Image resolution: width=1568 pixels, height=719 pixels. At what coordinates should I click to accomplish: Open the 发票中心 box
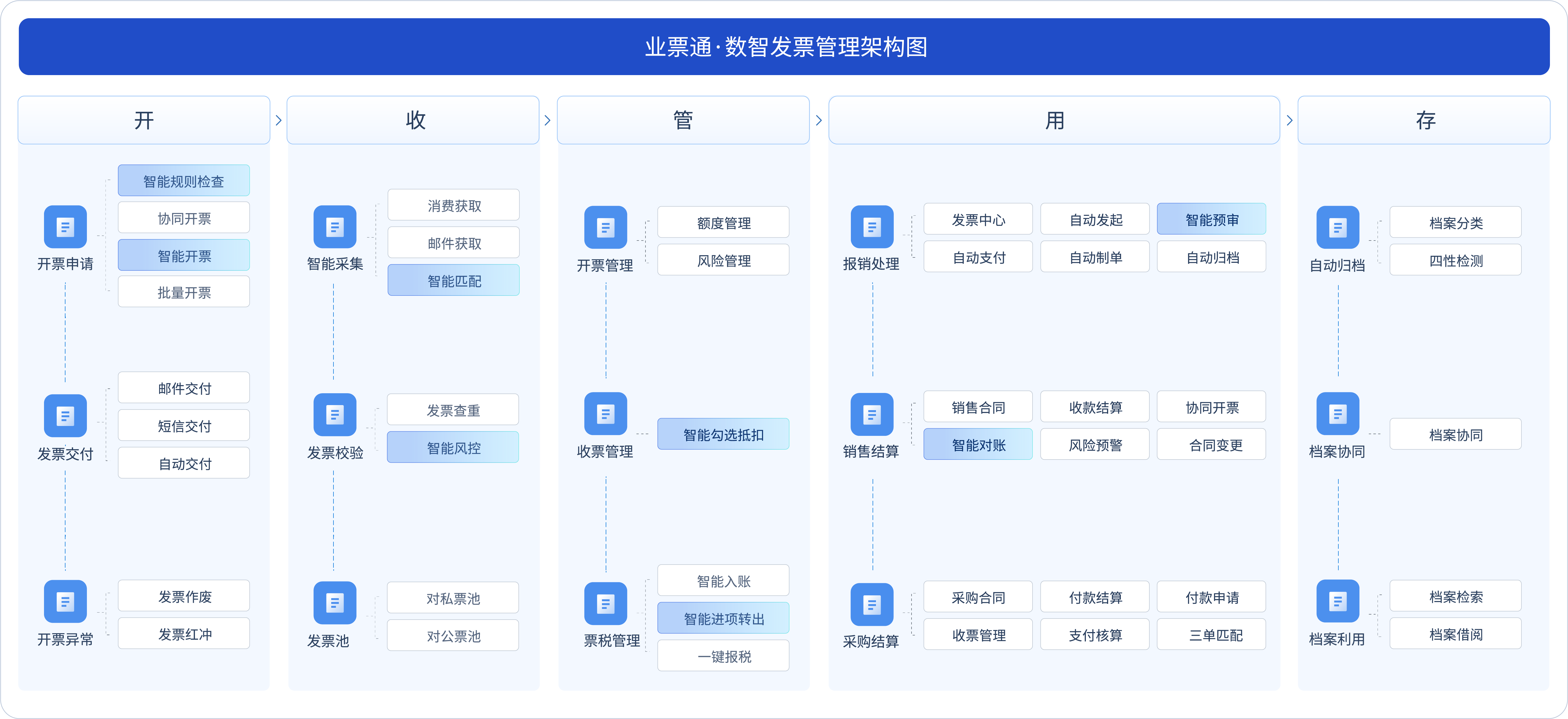[978, 219]
